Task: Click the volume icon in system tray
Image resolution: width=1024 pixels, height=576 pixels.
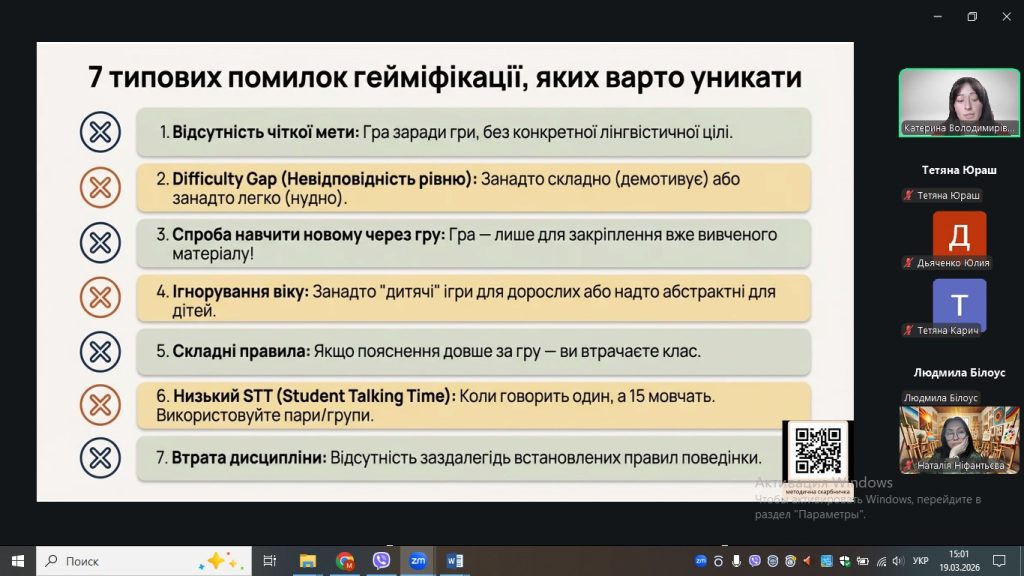Action: click(x=898, y=561)
